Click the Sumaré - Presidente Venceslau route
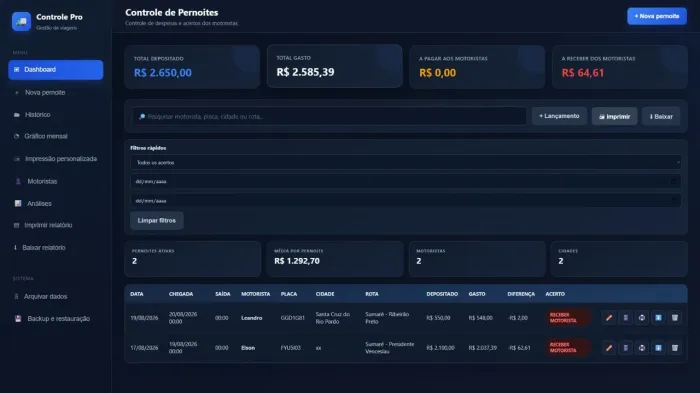Screen dimensions: 700x393 389,347
